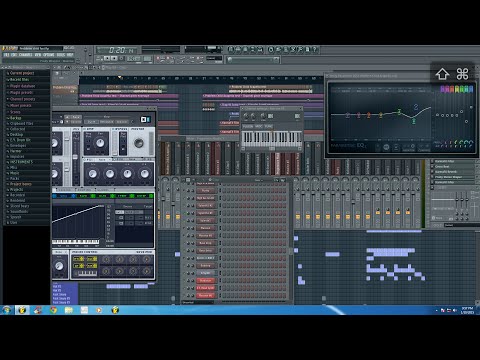Screen dimensions: 480x360
Task: Click the question mark help icon in toolbar
Action: pyautogui.click(x=314, y=50)
